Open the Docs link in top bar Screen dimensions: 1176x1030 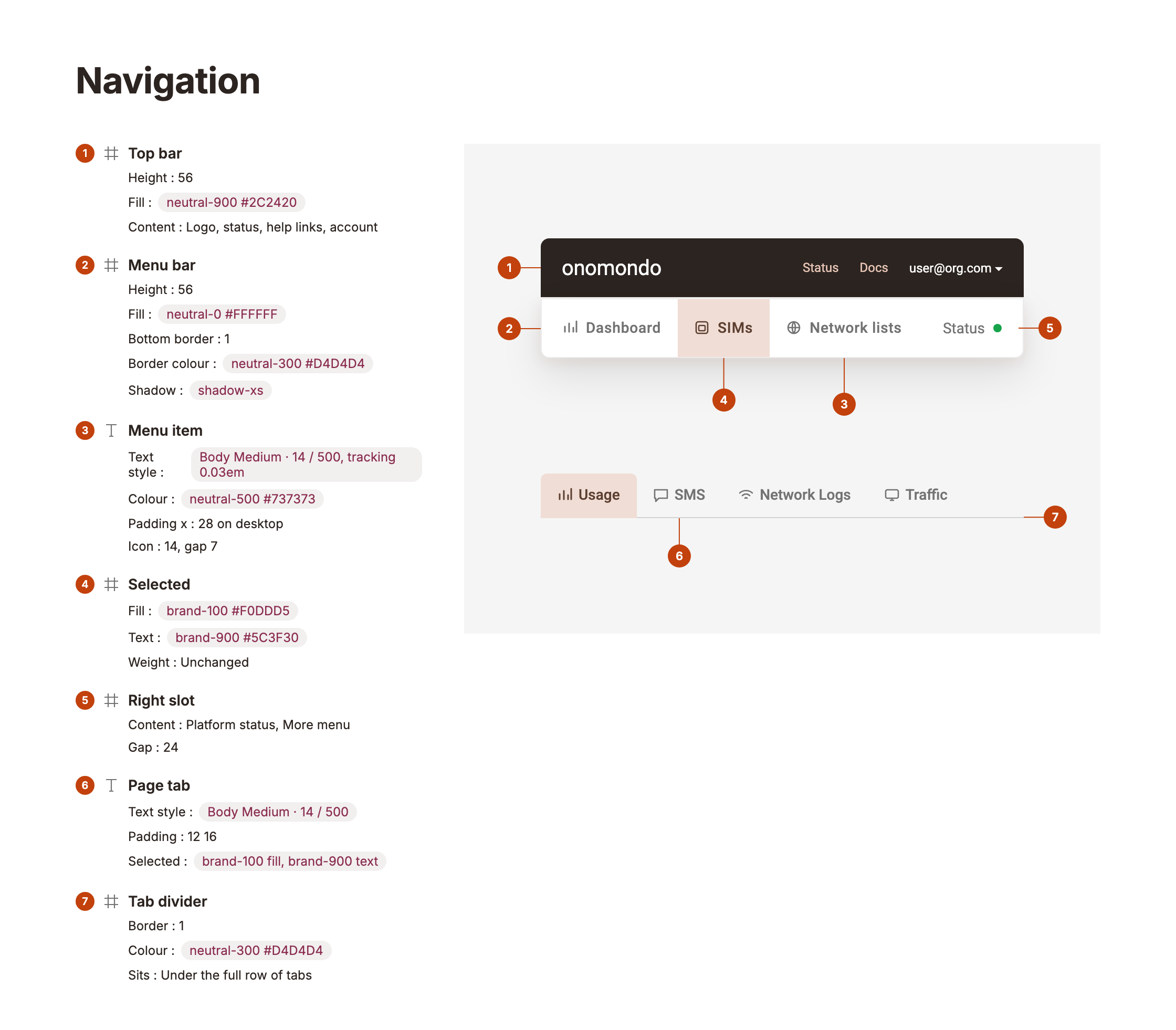point(873,268)
